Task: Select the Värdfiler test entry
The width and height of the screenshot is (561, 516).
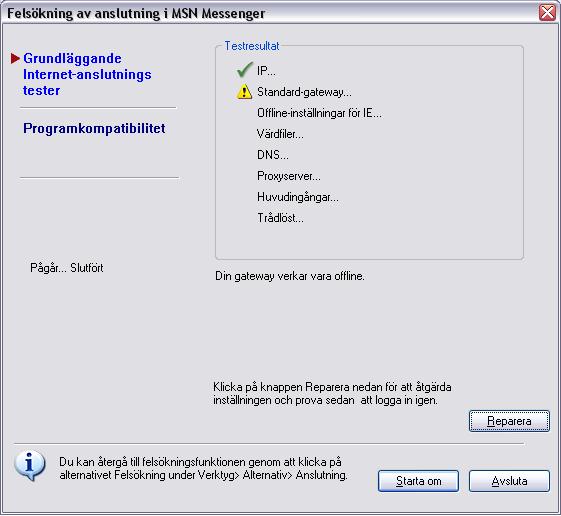Action: [280, 134]
